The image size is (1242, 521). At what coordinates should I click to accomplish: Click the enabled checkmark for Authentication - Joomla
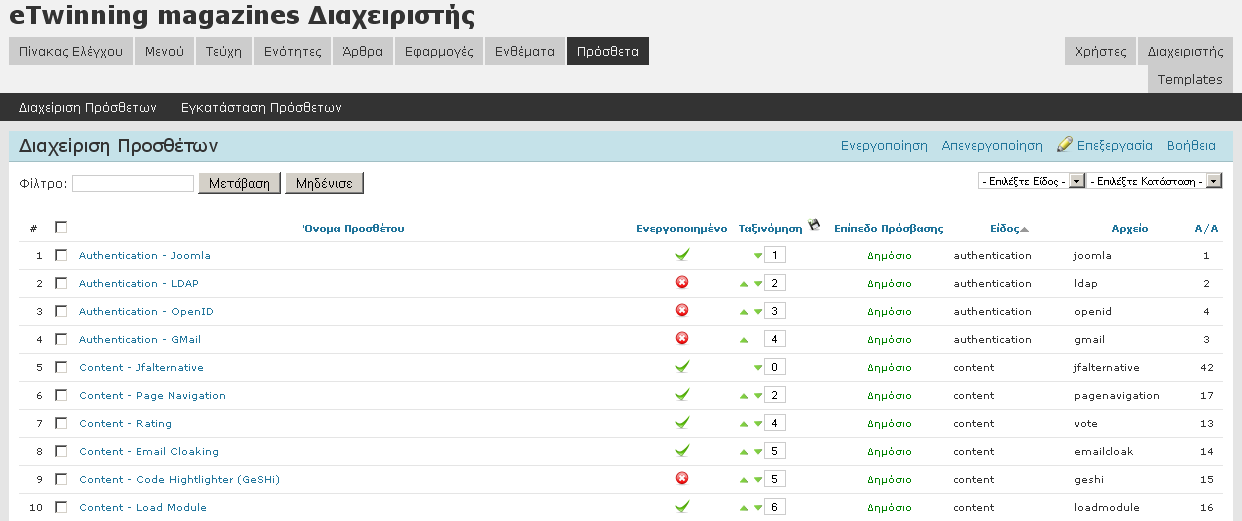(x=682, y=255)
